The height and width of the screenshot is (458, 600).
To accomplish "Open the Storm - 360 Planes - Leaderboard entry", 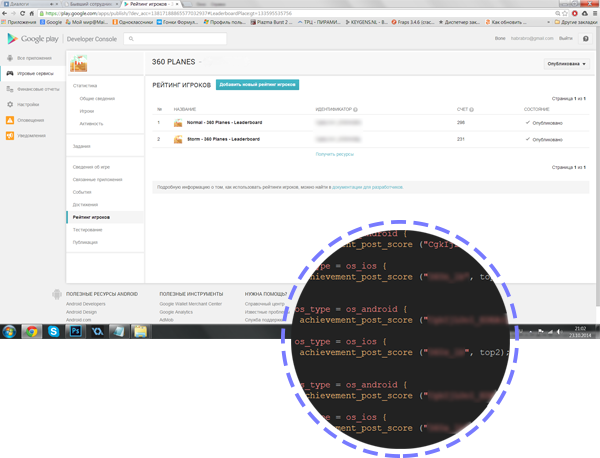I will tap(223, 139).
